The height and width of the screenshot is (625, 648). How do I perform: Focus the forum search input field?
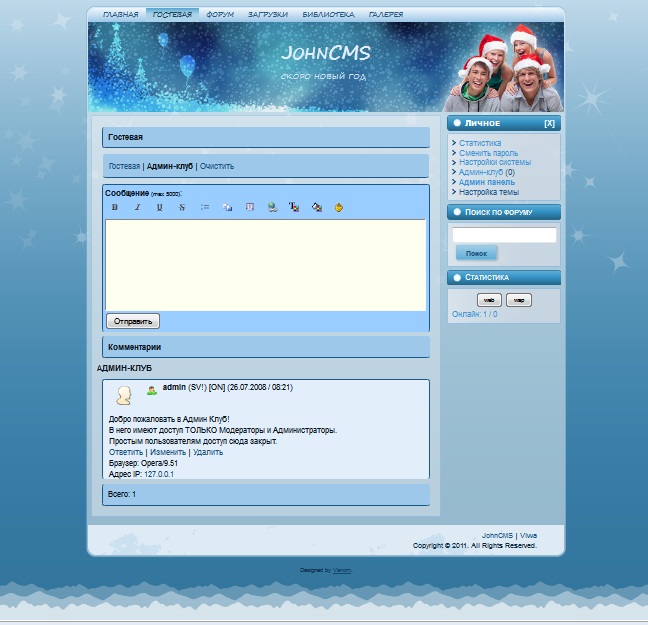(x=504, y=235)
